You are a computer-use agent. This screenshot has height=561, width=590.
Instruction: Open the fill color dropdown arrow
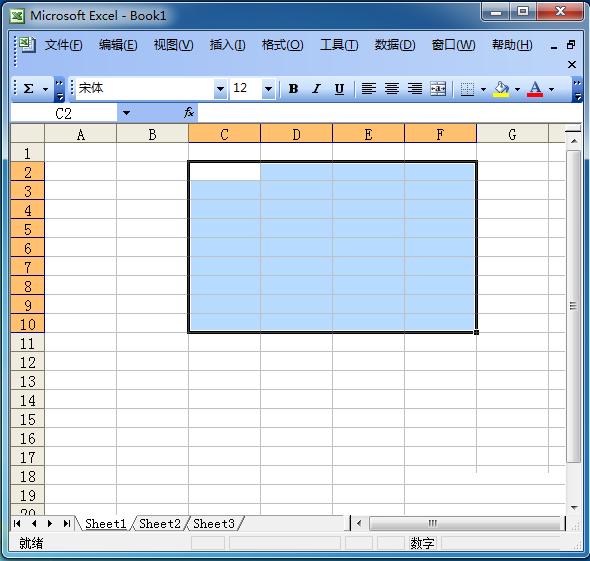pyautogui.click(x=517, y=90)
